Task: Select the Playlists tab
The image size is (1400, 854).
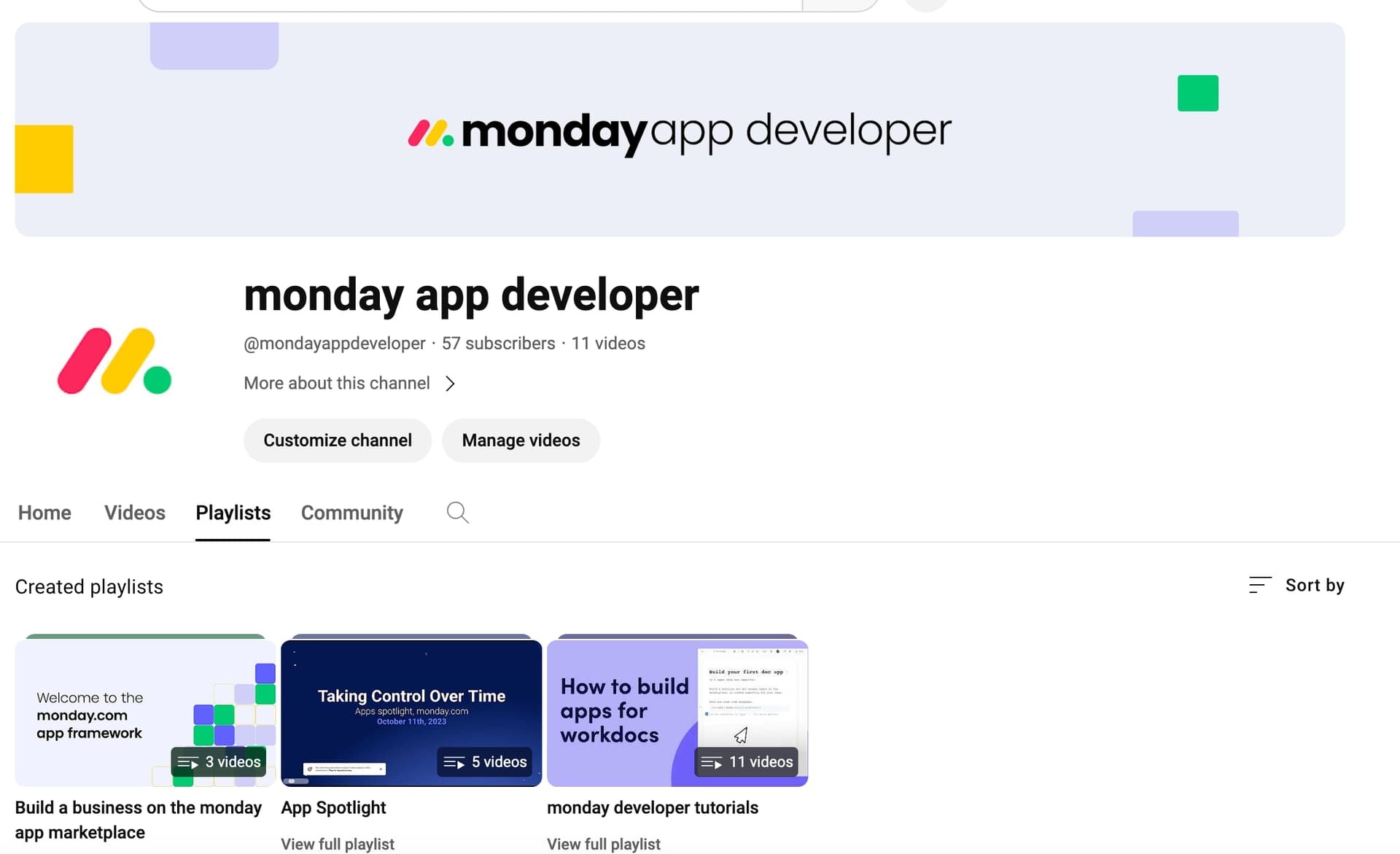Action: click(233, 513)
